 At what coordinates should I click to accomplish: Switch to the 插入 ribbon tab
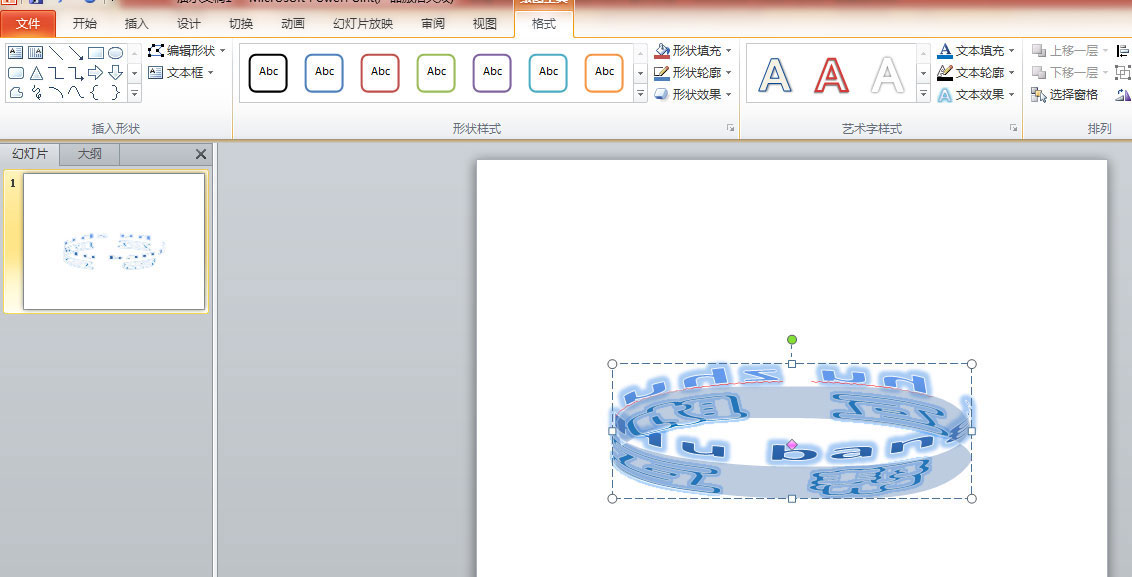pos(137,24)
